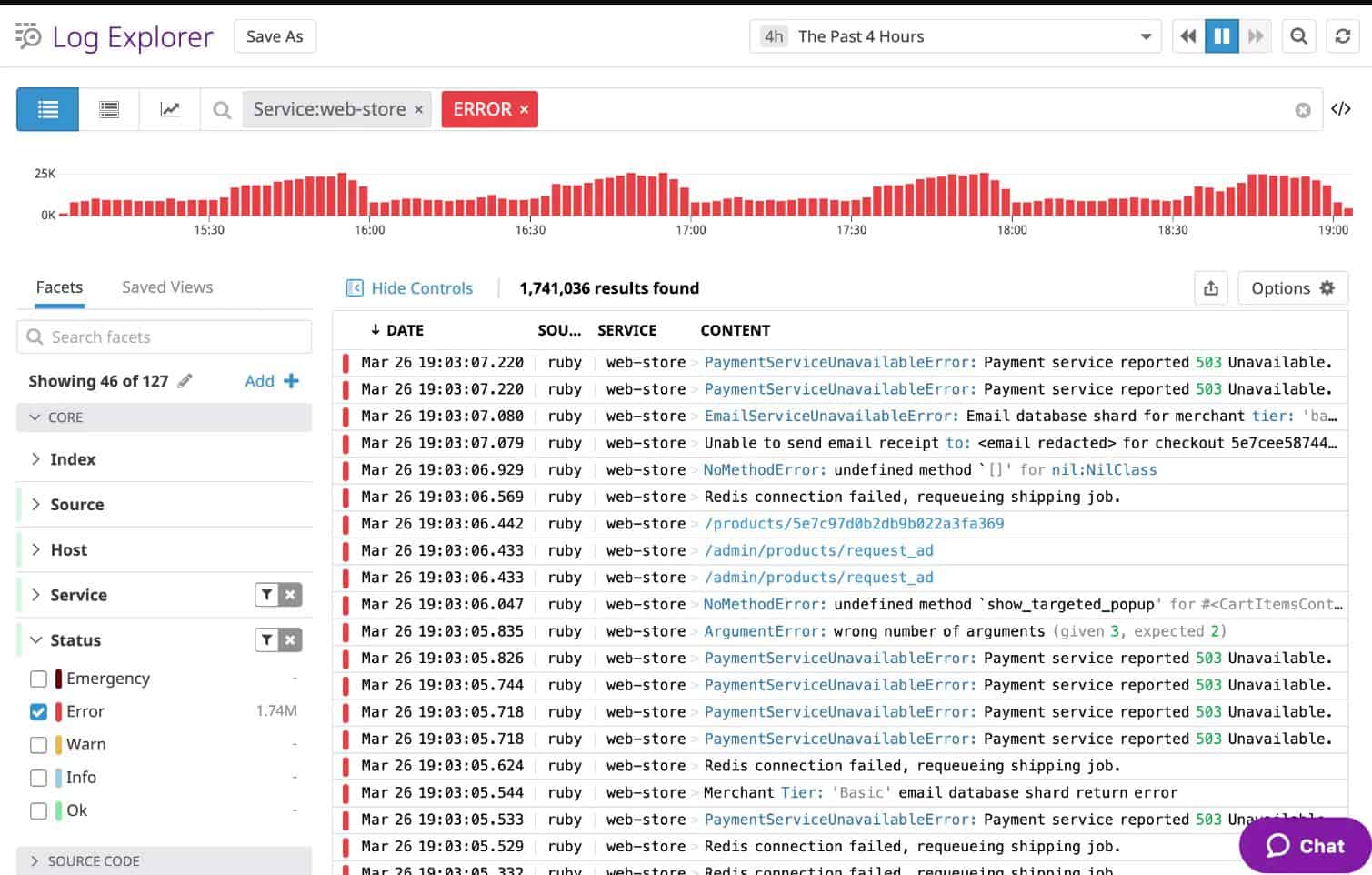Step the time range forward
The height and width of the screenshot is (875, 1372).
coord(1256,36)
